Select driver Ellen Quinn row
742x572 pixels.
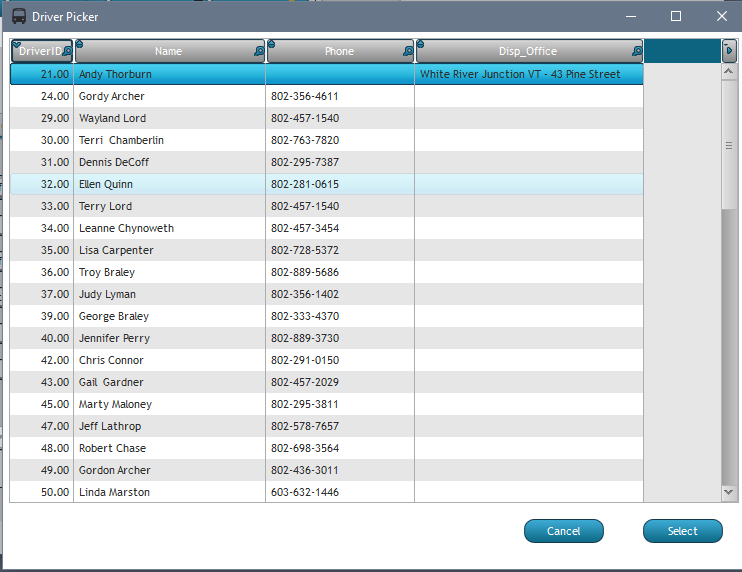point(106,184)
